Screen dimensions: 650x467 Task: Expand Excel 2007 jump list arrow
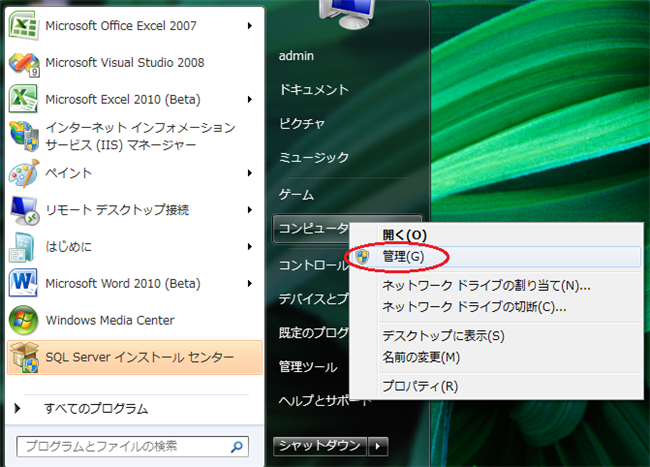point(250,26)
